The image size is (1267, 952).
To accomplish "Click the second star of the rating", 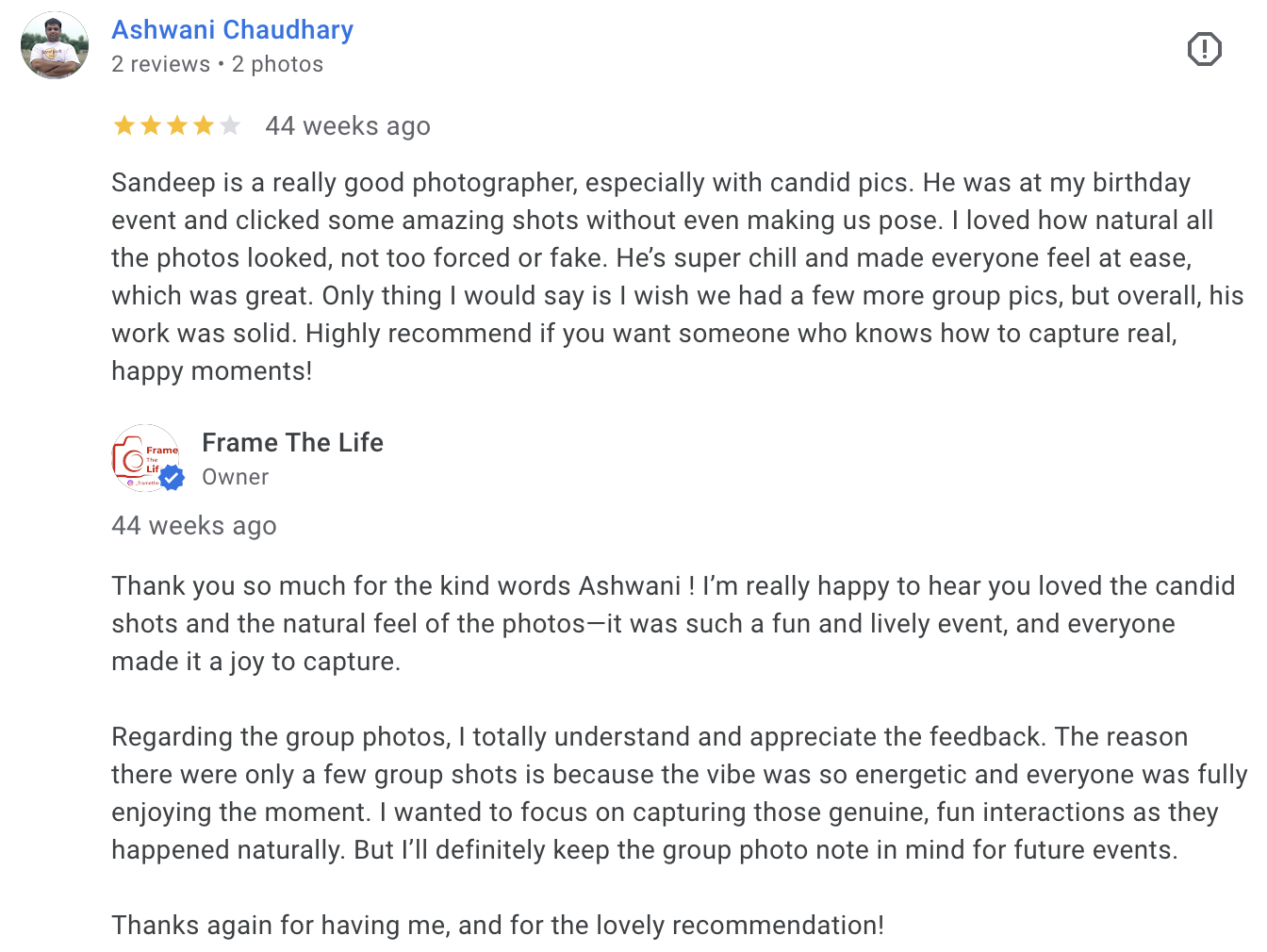I will tap(150, 125).
